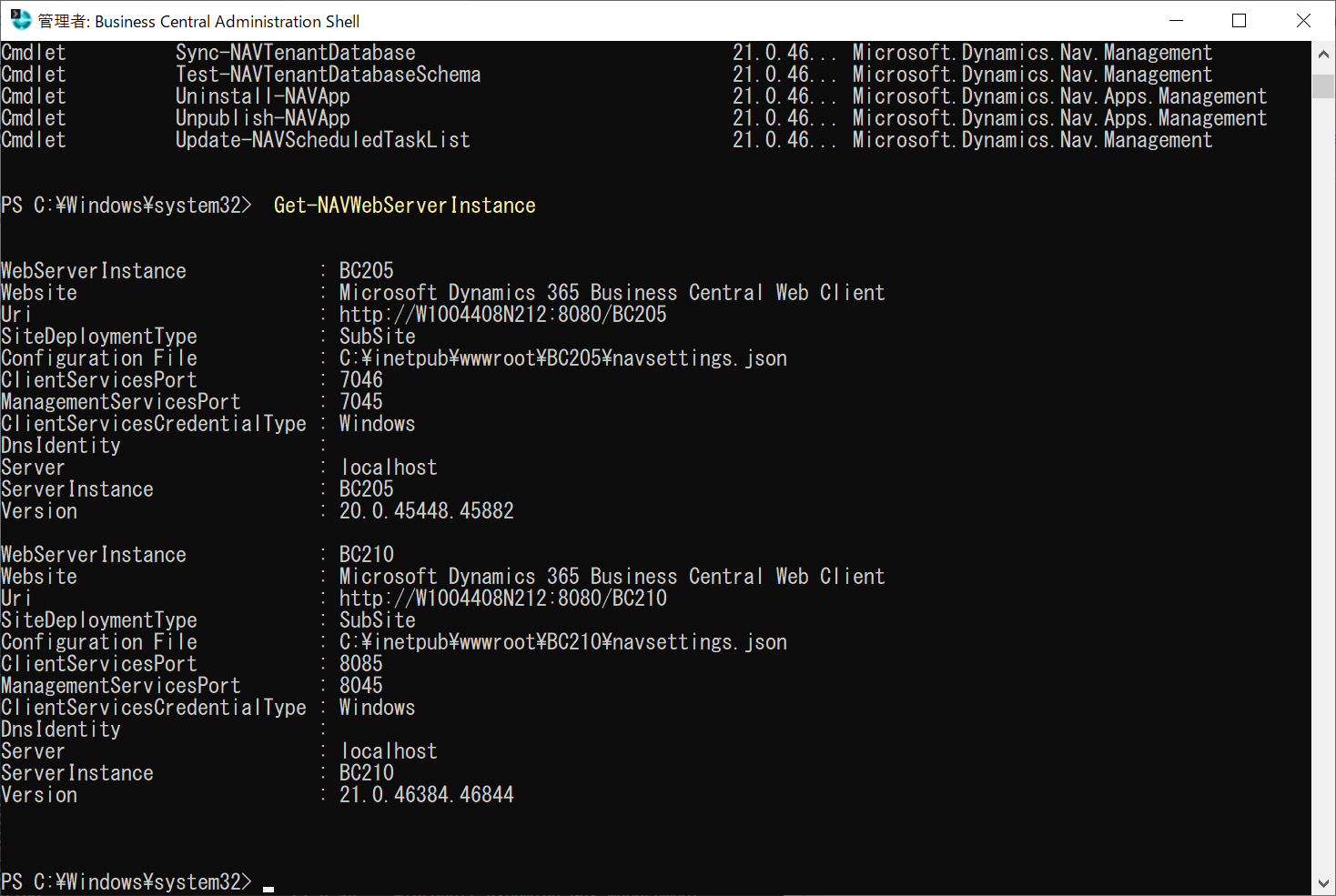Screen dimensions: 1336x896
Task: Click the BC210 WebServerInstance value
Action: pos(365,554)
